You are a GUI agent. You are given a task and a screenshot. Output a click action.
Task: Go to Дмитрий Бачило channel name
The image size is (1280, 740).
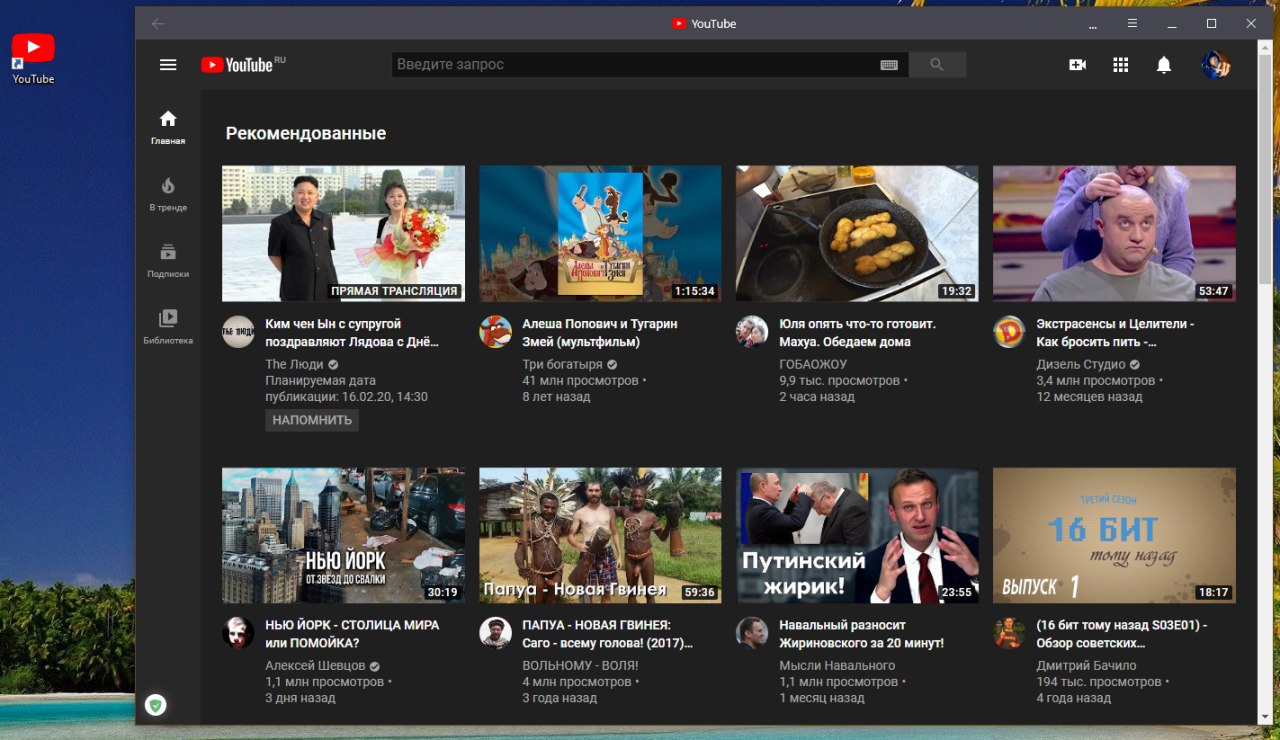1086,666
